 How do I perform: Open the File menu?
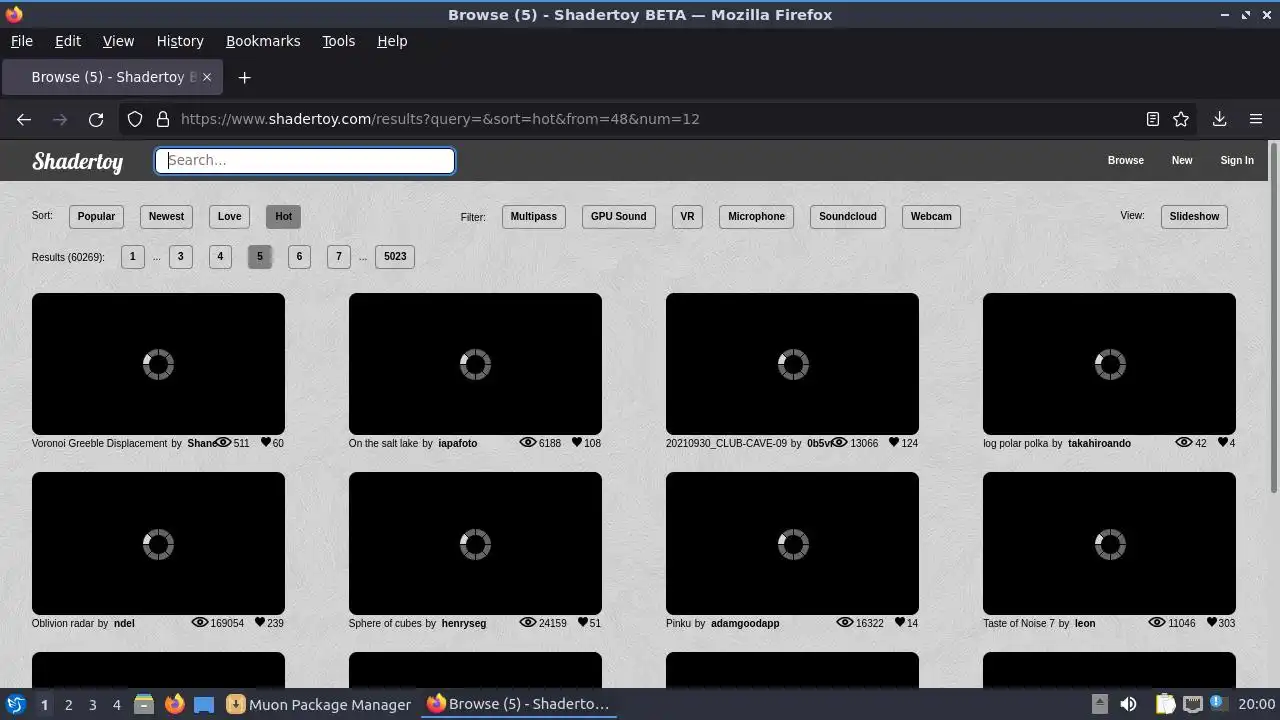21,41
